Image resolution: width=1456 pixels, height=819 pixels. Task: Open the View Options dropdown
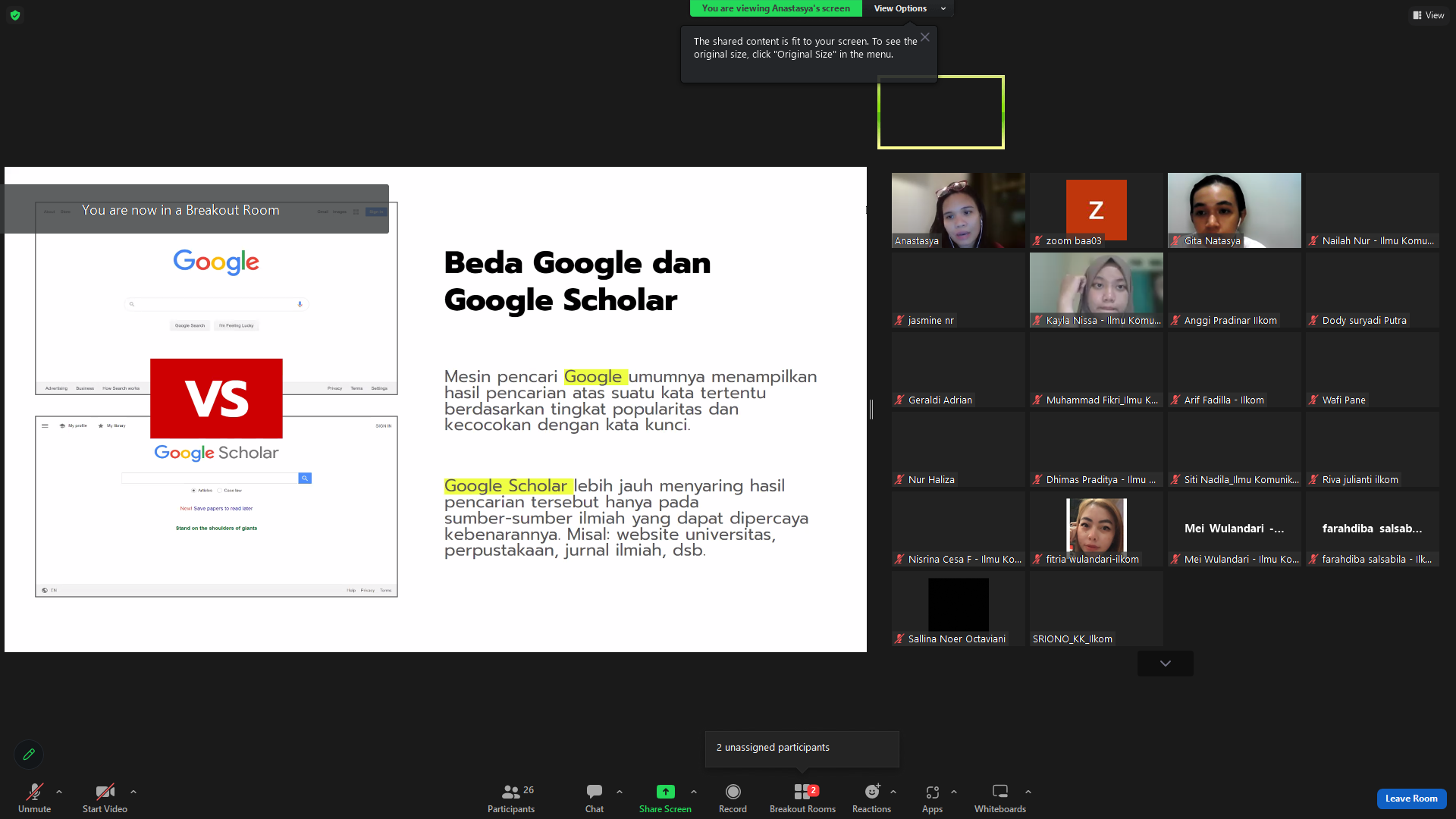point(908,8)
